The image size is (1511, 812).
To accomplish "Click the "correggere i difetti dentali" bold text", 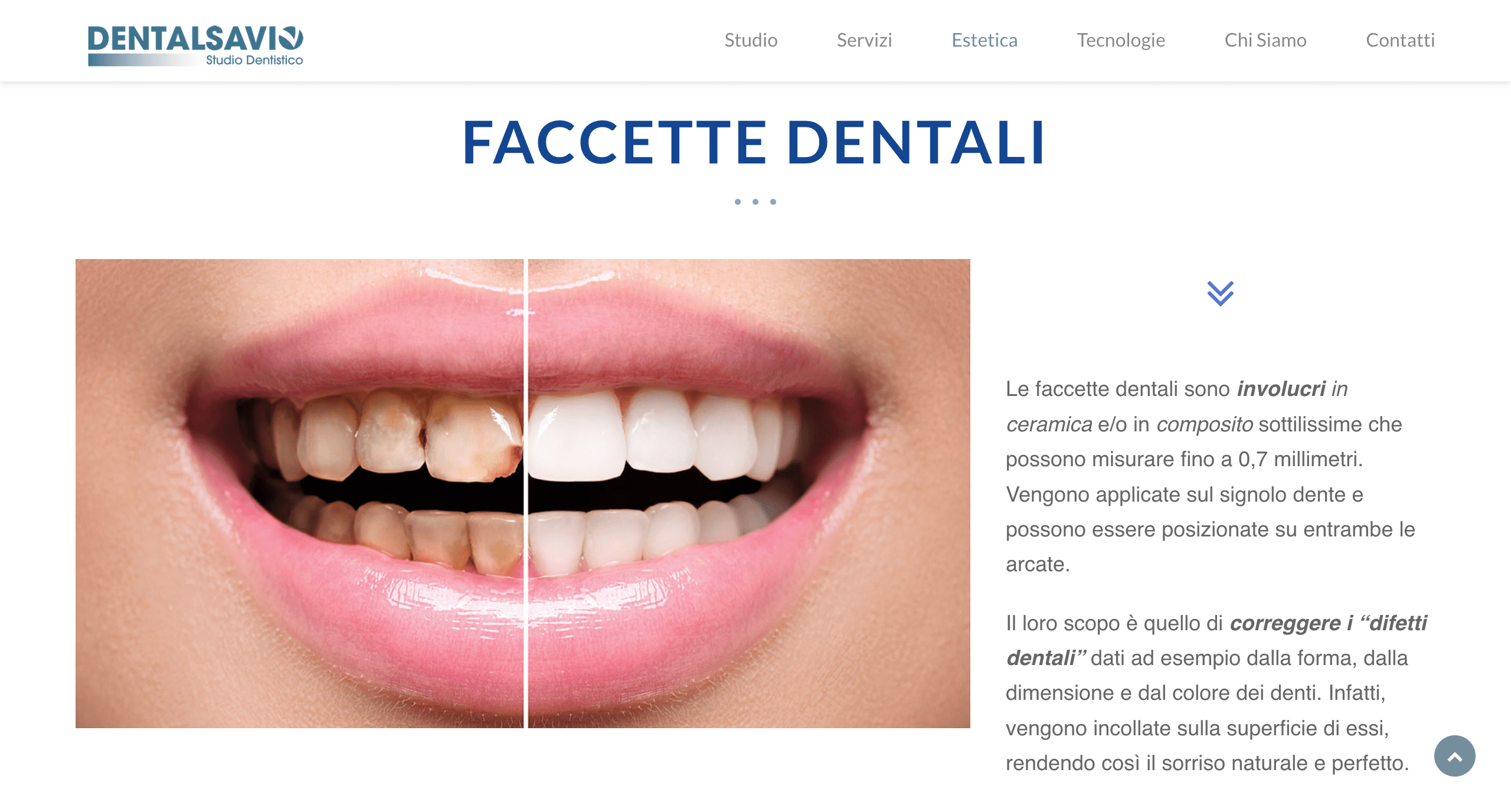I will click(x=1216, y=640).
